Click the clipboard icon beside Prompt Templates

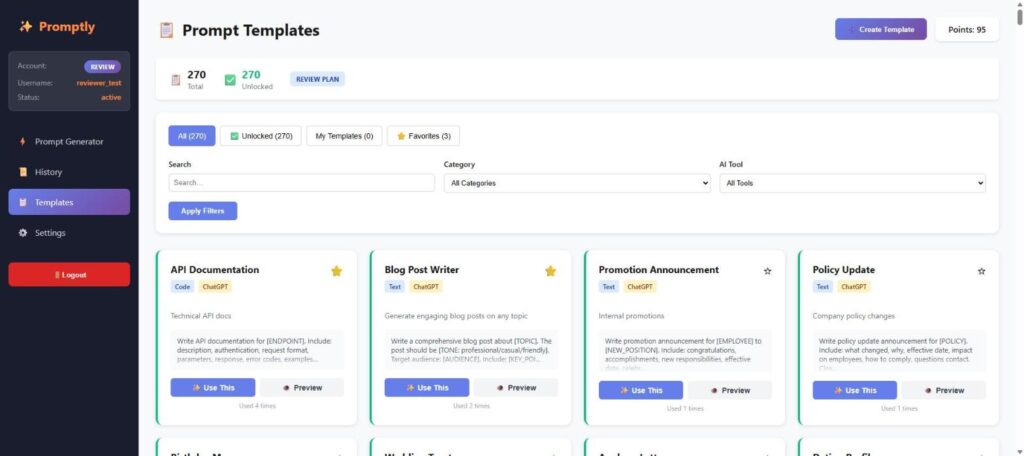point(167,30)
